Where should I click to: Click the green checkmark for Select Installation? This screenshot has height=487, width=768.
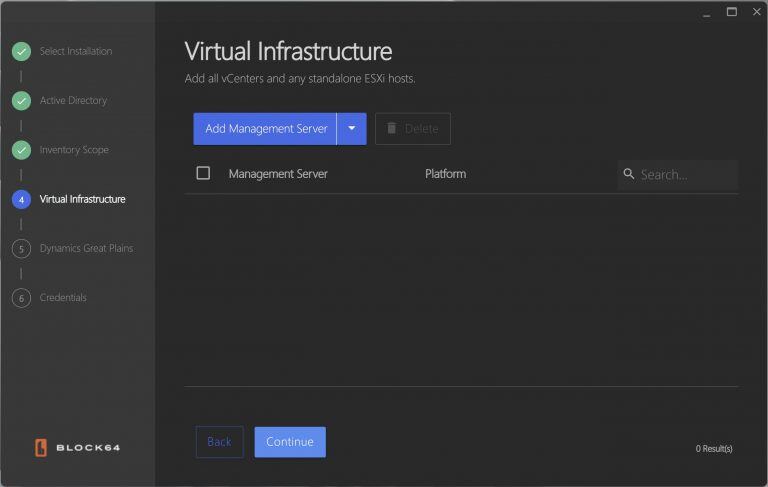[21, 51]
